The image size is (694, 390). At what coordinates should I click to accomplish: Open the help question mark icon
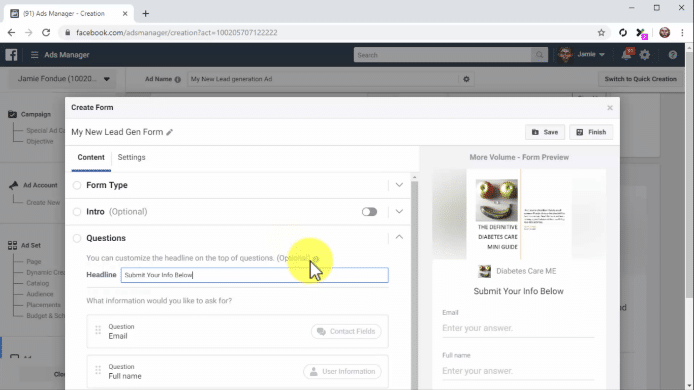[x=673, y=55]
